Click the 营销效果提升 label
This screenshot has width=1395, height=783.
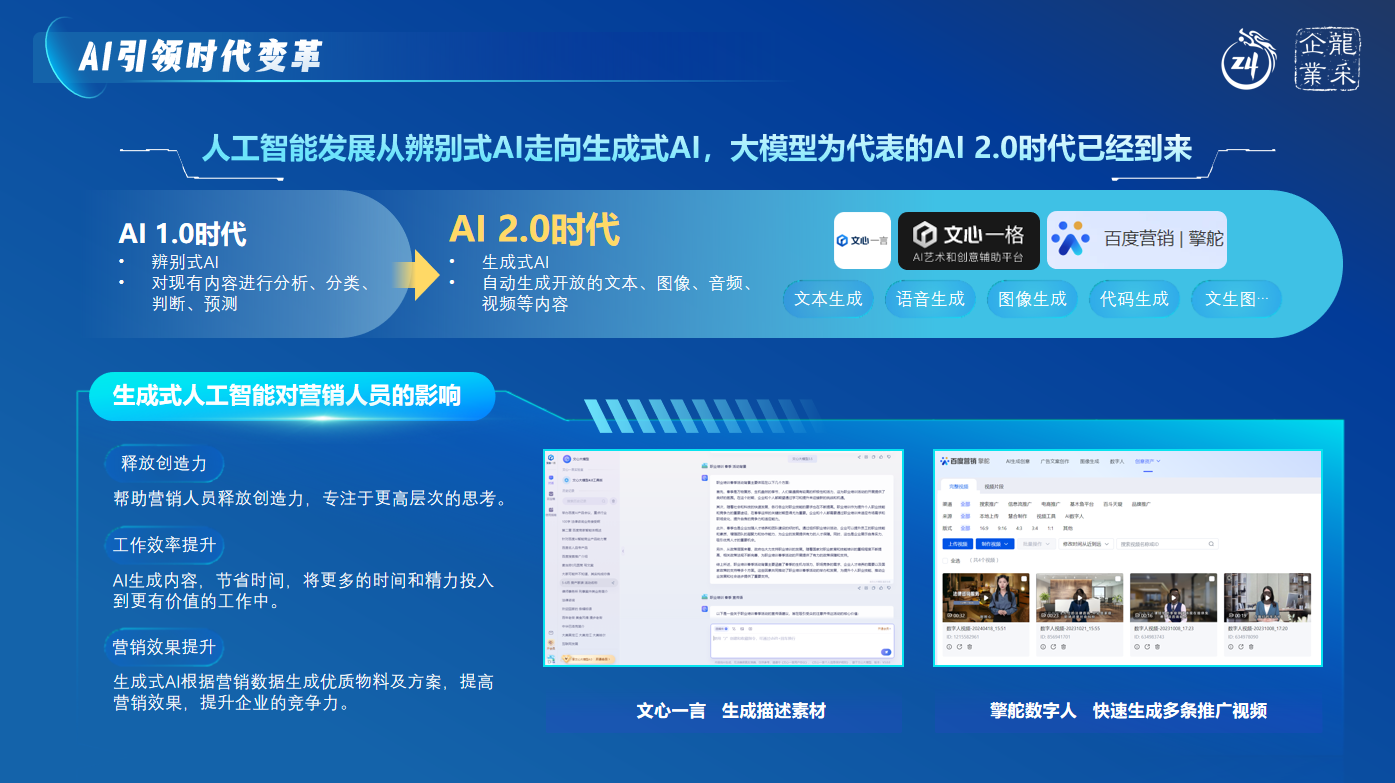164,648
